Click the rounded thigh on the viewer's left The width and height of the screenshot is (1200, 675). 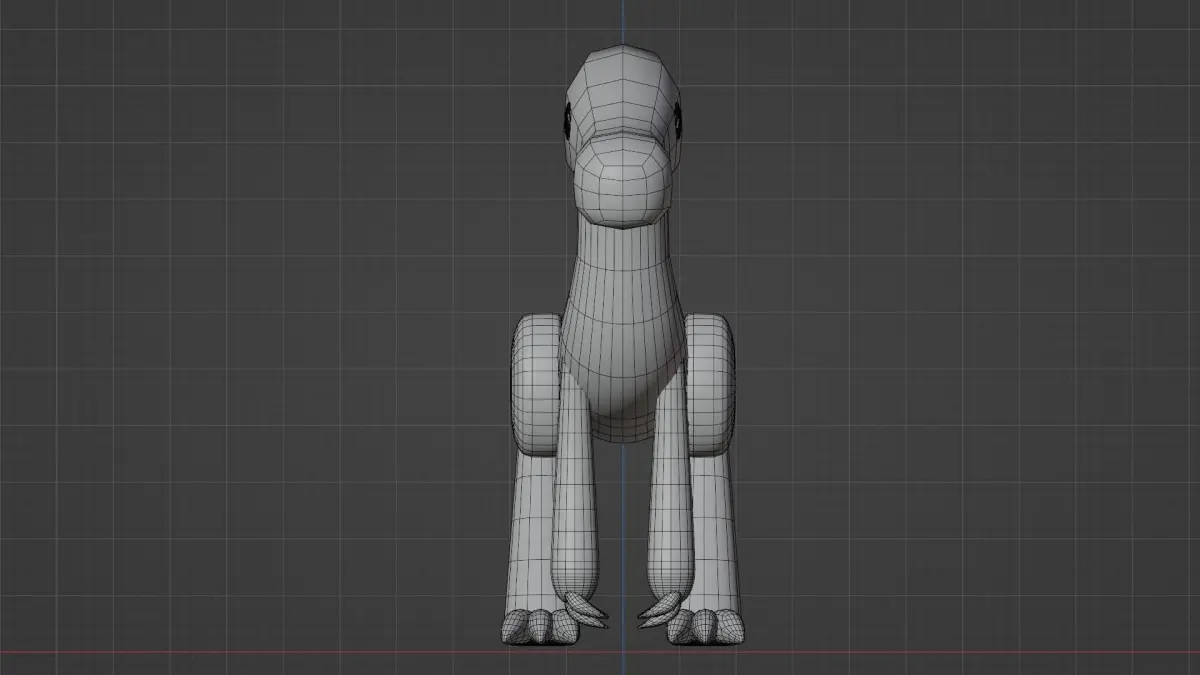coord(535,386)
